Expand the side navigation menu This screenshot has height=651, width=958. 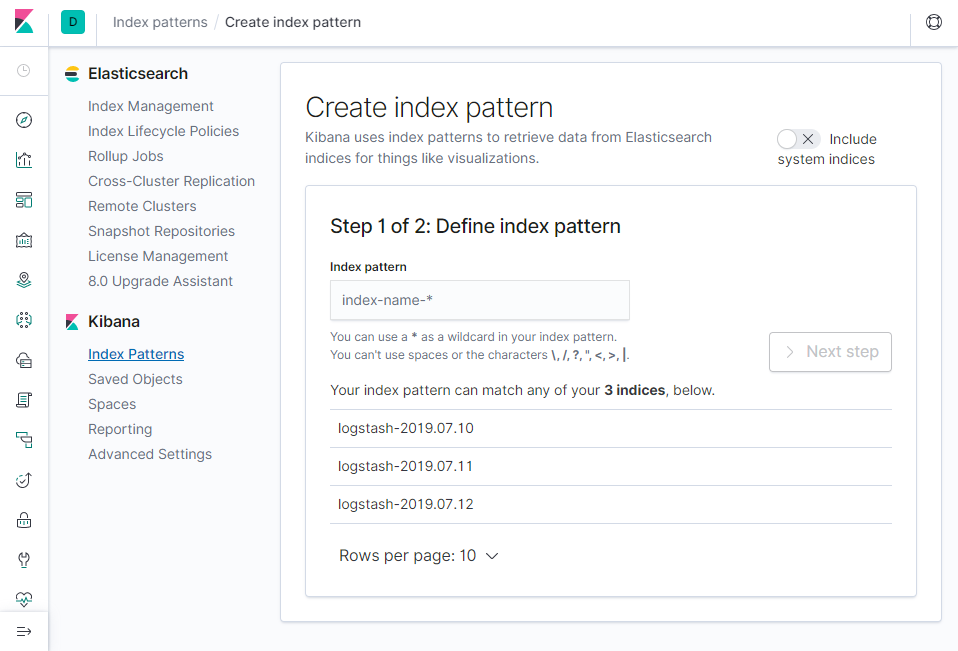click(24, 631)
